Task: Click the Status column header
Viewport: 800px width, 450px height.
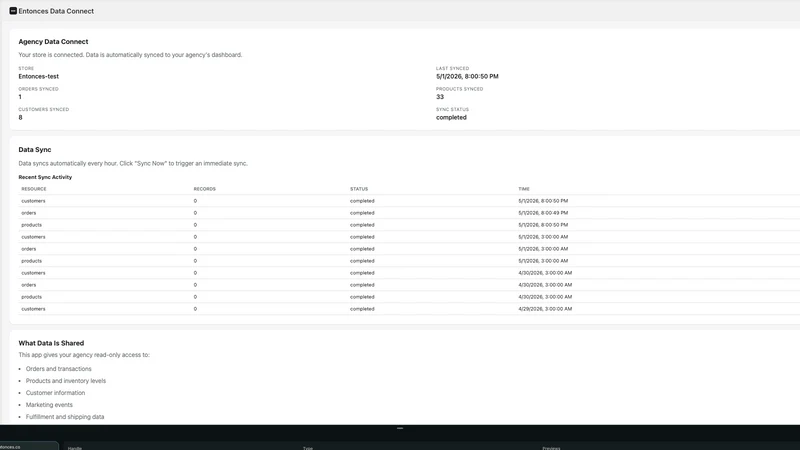Action: point(359,189)
